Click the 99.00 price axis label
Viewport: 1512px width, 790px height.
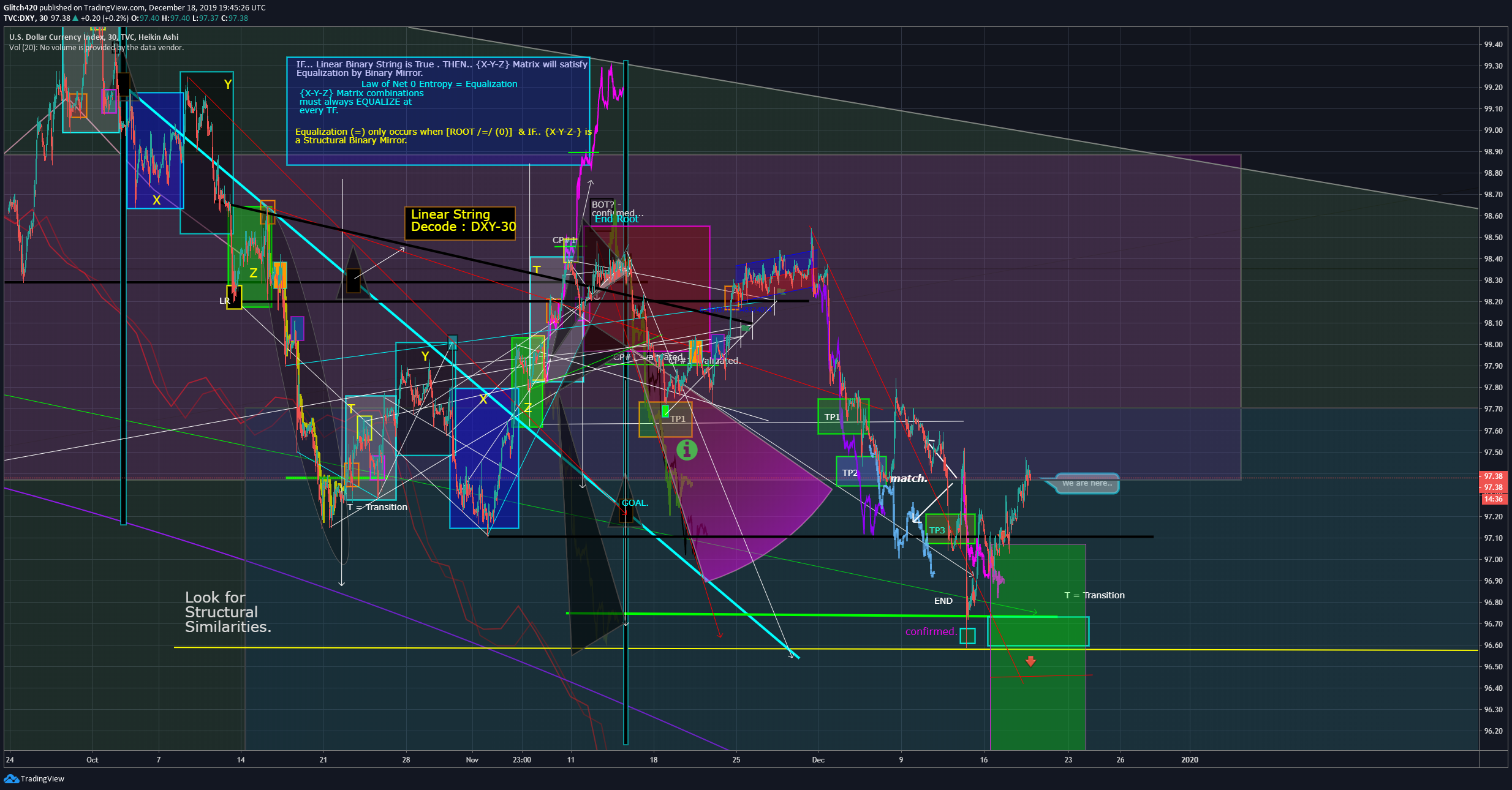tap(1493, 130)
